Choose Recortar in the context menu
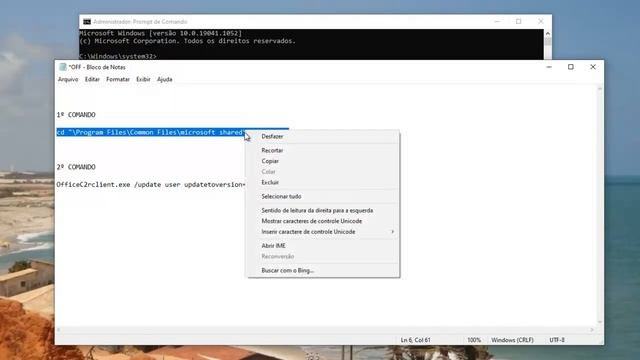640x360 pixels. coord(323,150)
